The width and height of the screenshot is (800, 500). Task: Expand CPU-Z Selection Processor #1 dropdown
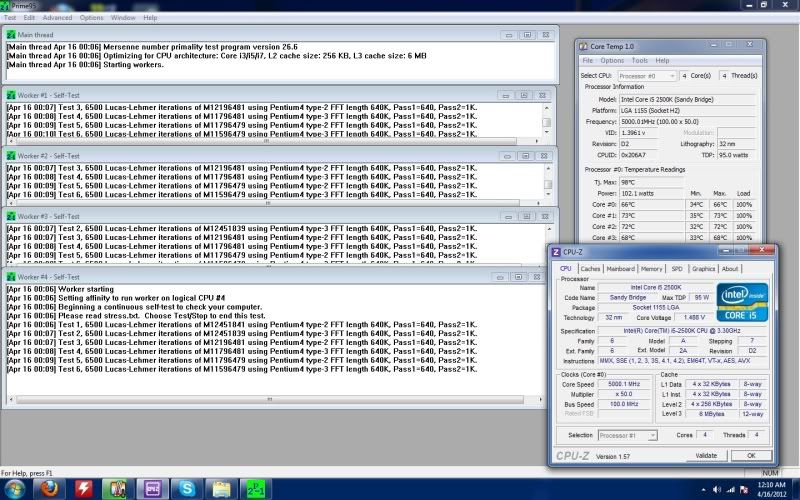point(653,436)
